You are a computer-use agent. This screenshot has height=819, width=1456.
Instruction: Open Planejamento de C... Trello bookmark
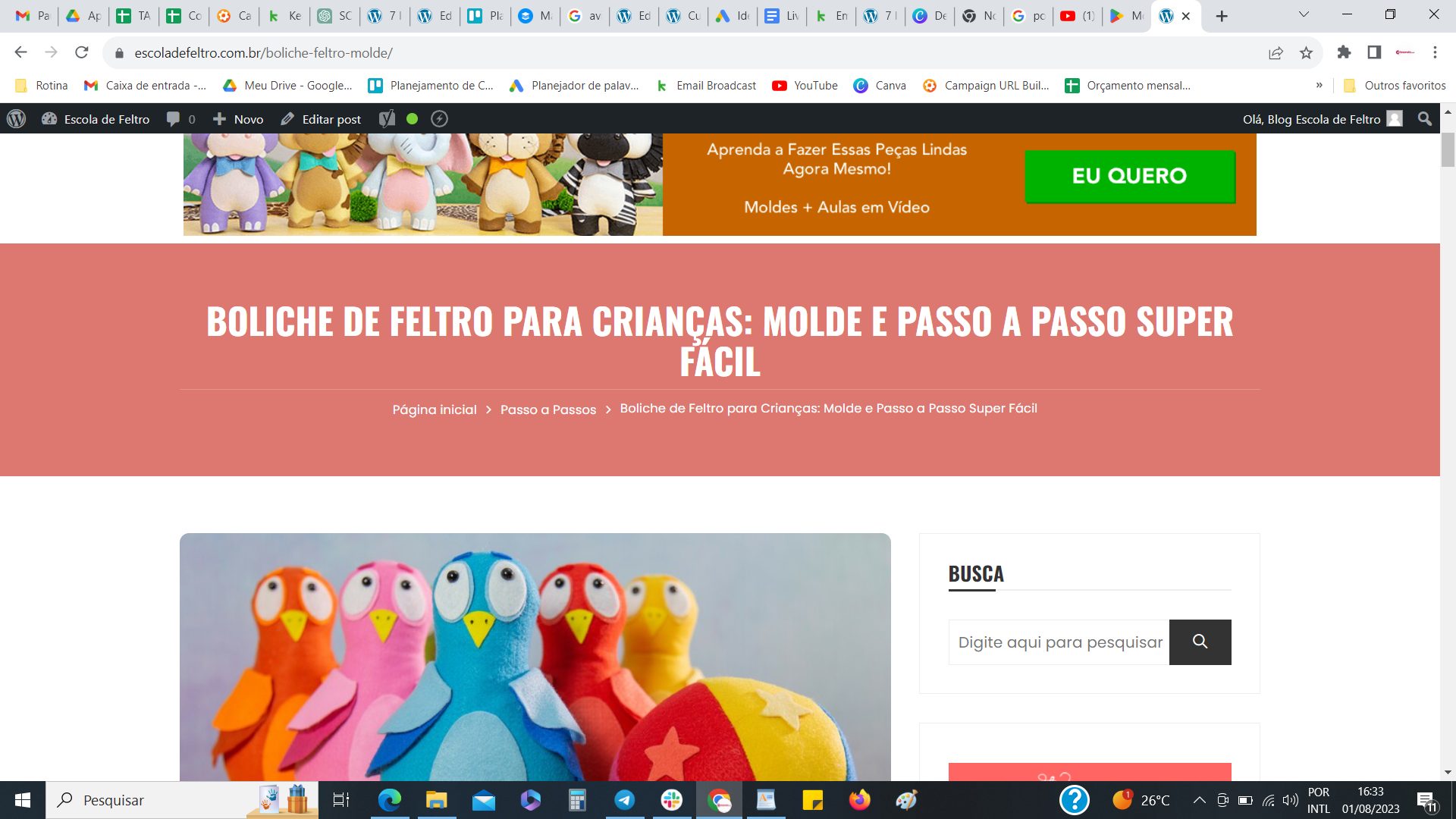click(x=431, y=86)
